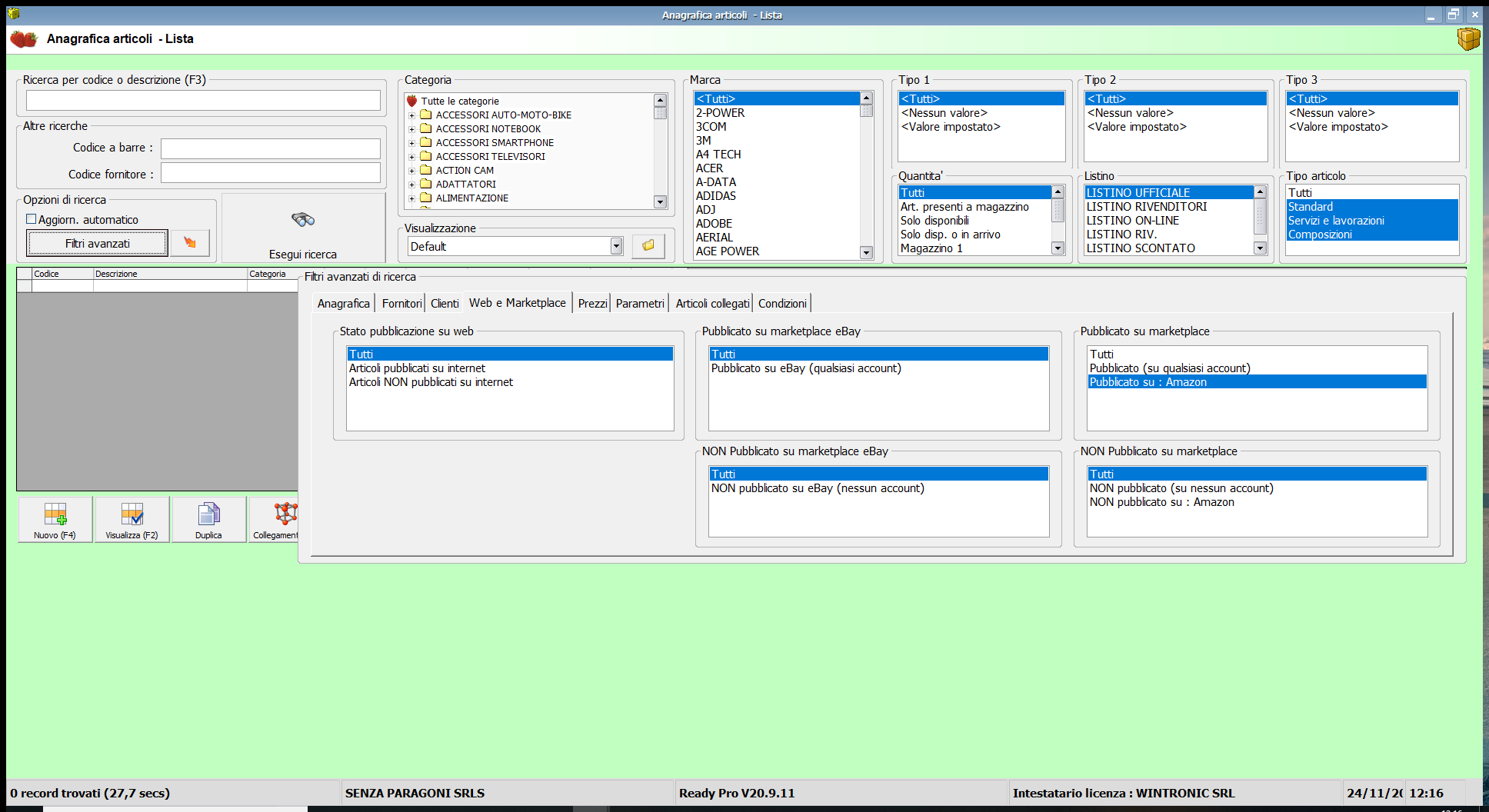Select NON pubblicato (su nessun account)
Image resolution: width=1489 pixels, height=812 pixels.
click(x=1257, y=488)
